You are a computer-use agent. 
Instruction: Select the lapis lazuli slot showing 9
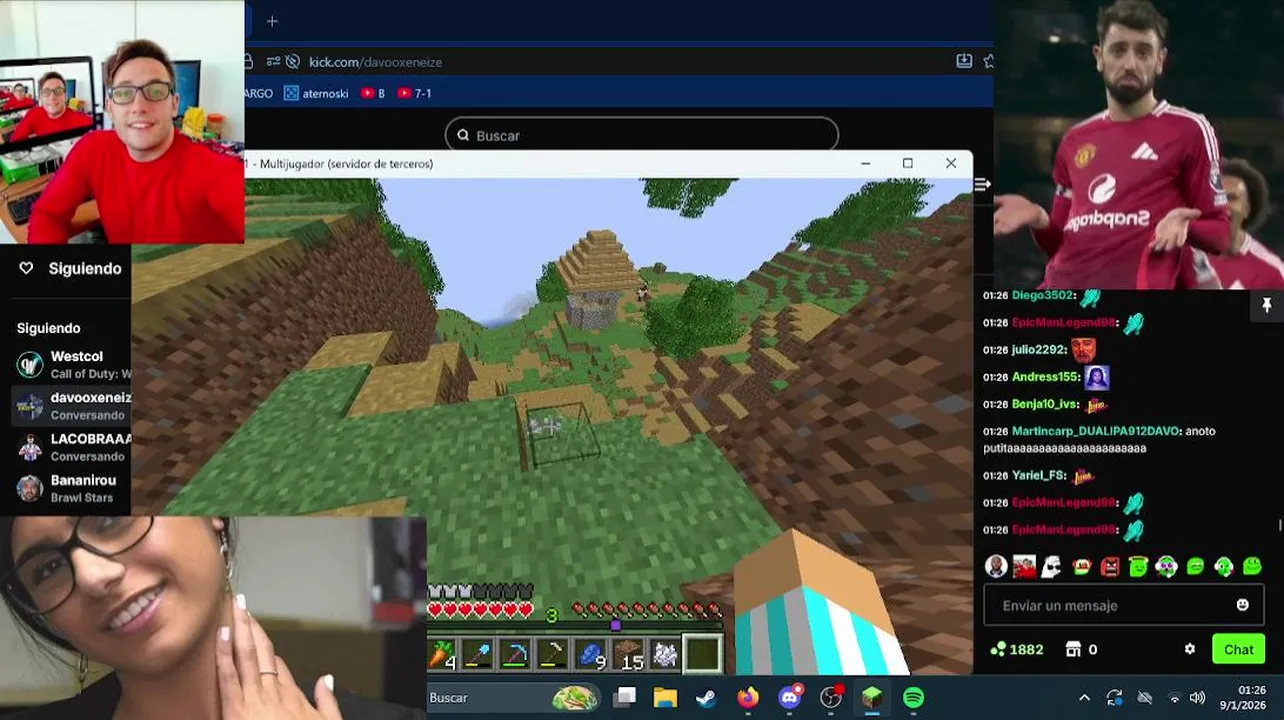coord(592,654)
